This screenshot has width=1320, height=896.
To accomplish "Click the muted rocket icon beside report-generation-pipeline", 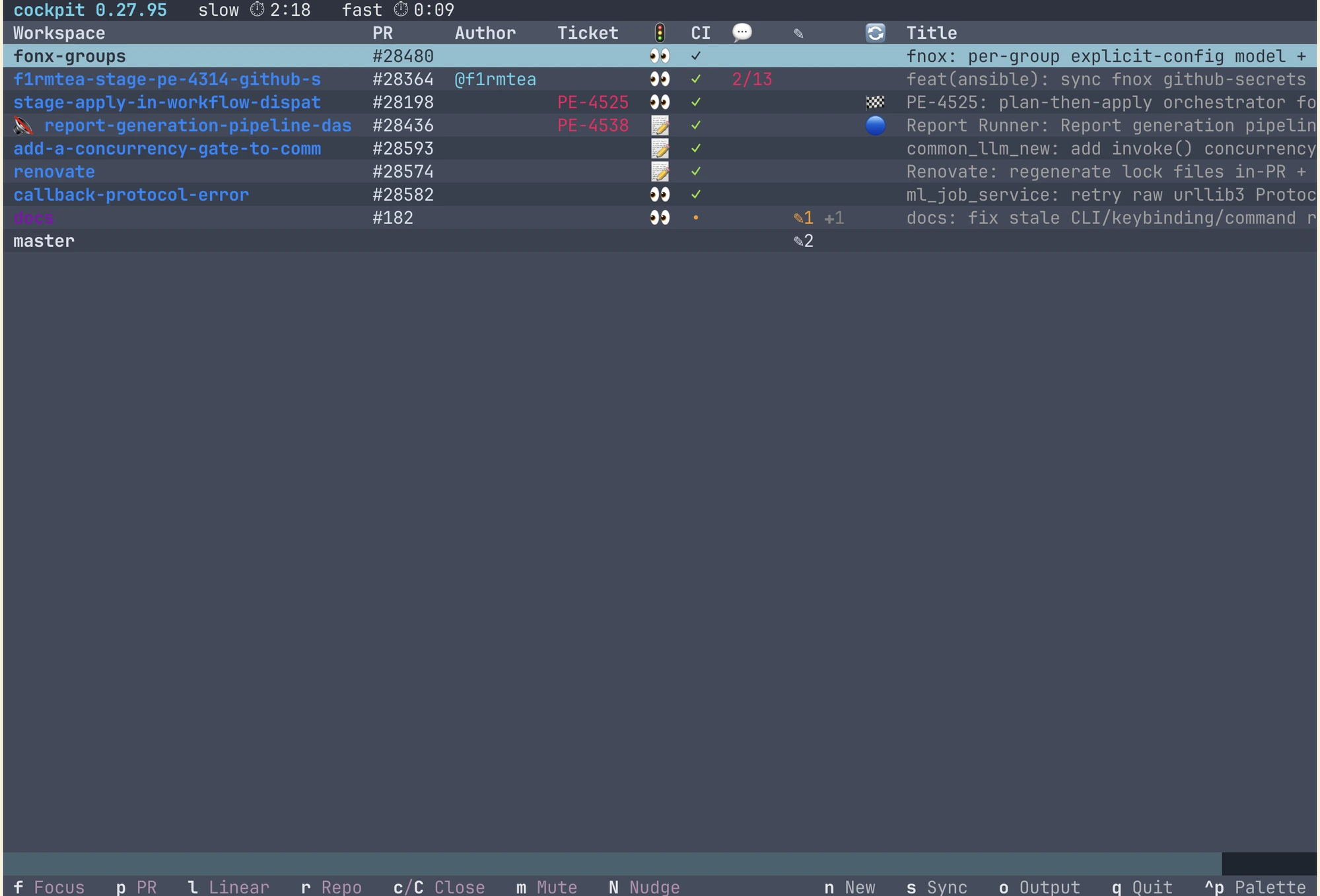I will tap(23, 125).
